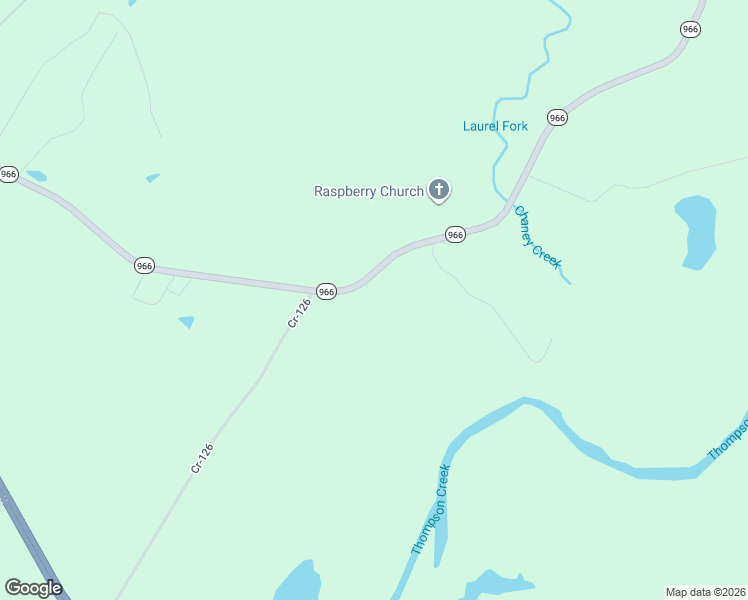Click the 966 shield at the top-right road
The height and width of the screenshot is (600, 748).
pyautogui.click(x=690, y=29)
